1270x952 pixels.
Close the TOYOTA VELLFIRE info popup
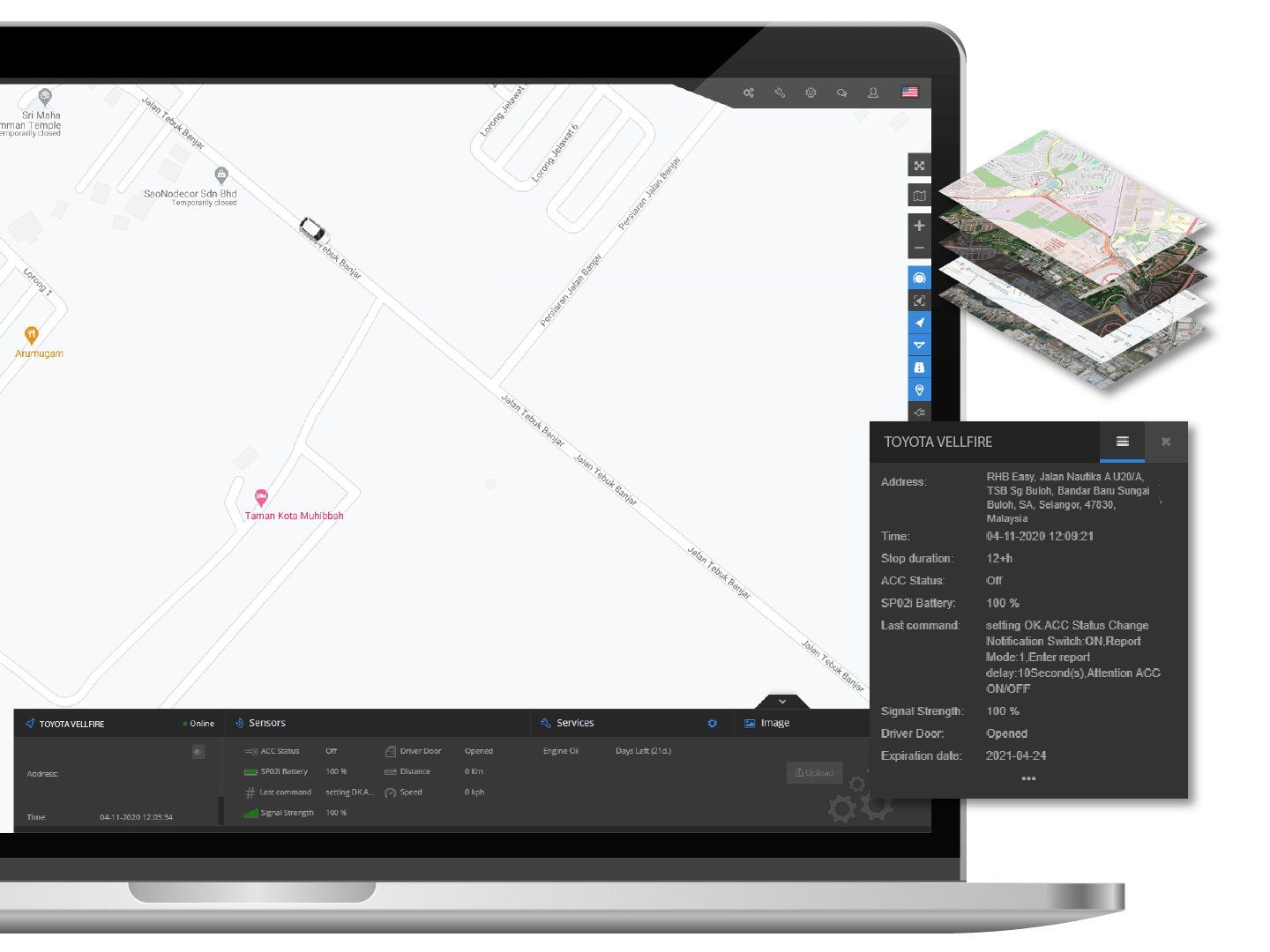pos(1166,442)
